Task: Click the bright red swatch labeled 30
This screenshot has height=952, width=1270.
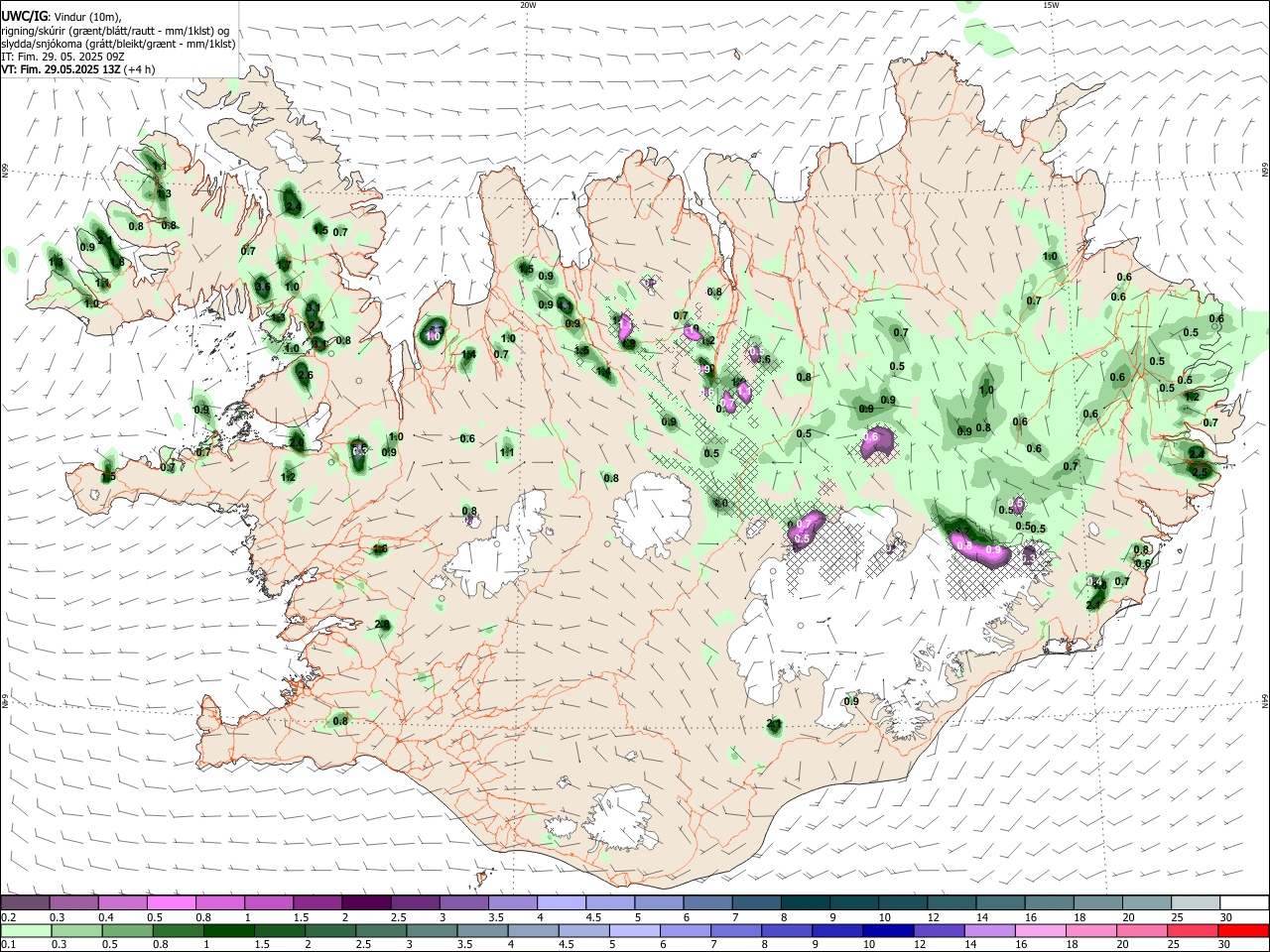Action: (x=1244, y=930)
